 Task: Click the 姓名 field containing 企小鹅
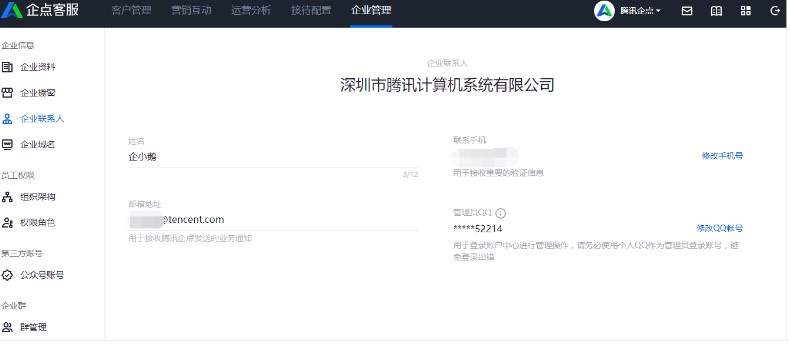coord(273,157)
